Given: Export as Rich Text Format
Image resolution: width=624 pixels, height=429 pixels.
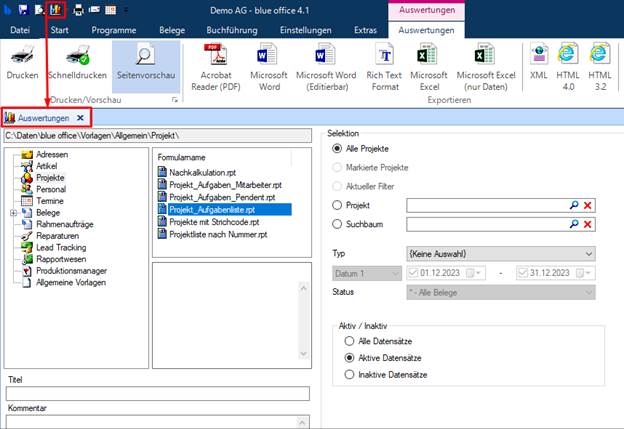Looking at the screenshot, I should point(384,67).
